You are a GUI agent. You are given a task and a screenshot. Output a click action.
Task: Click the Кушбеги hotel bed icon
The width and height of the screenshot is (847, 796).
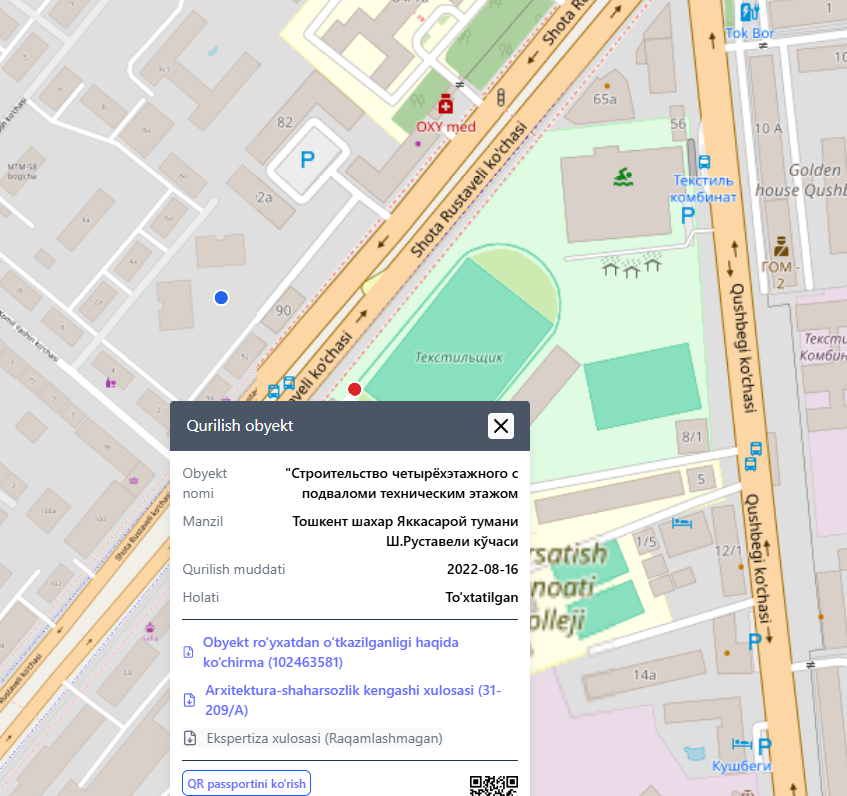(742, 745)
